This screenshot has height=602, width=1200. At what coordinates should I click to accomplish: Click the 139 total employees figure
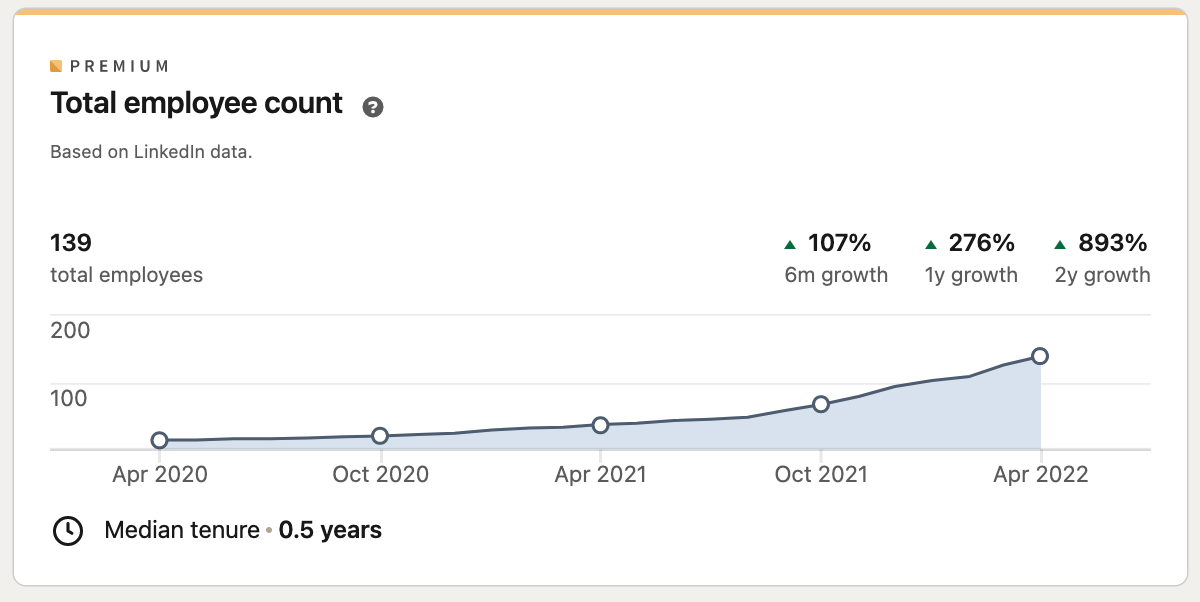[x=71, y=243]
